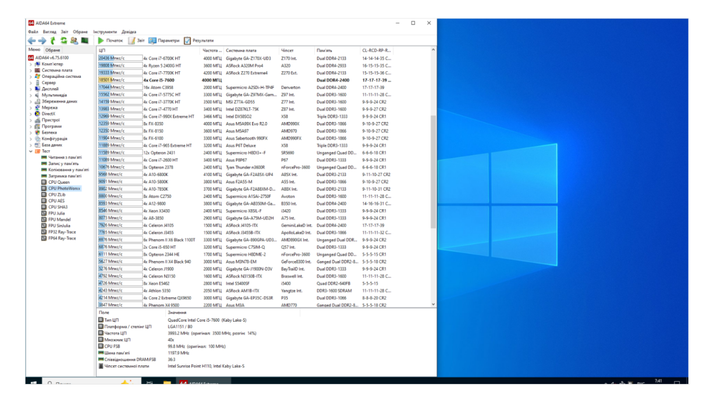720x400 pixels.
Task: Select Пристрої icon in tree
Action: coord(38,120)
